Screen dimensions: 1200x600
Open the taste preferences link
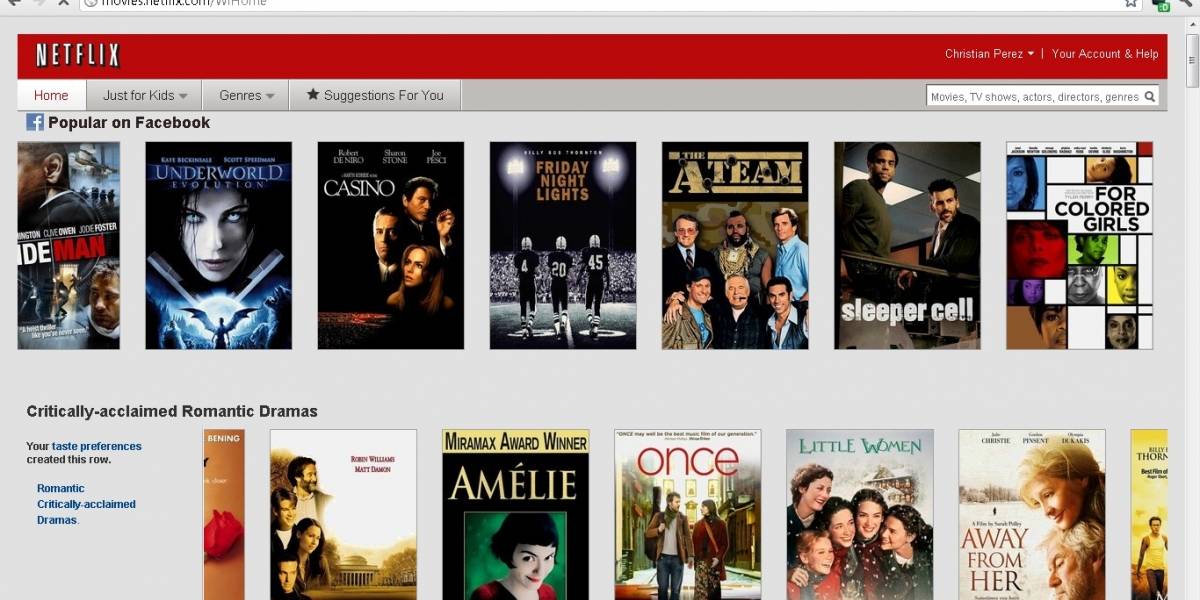click(97, 446)
